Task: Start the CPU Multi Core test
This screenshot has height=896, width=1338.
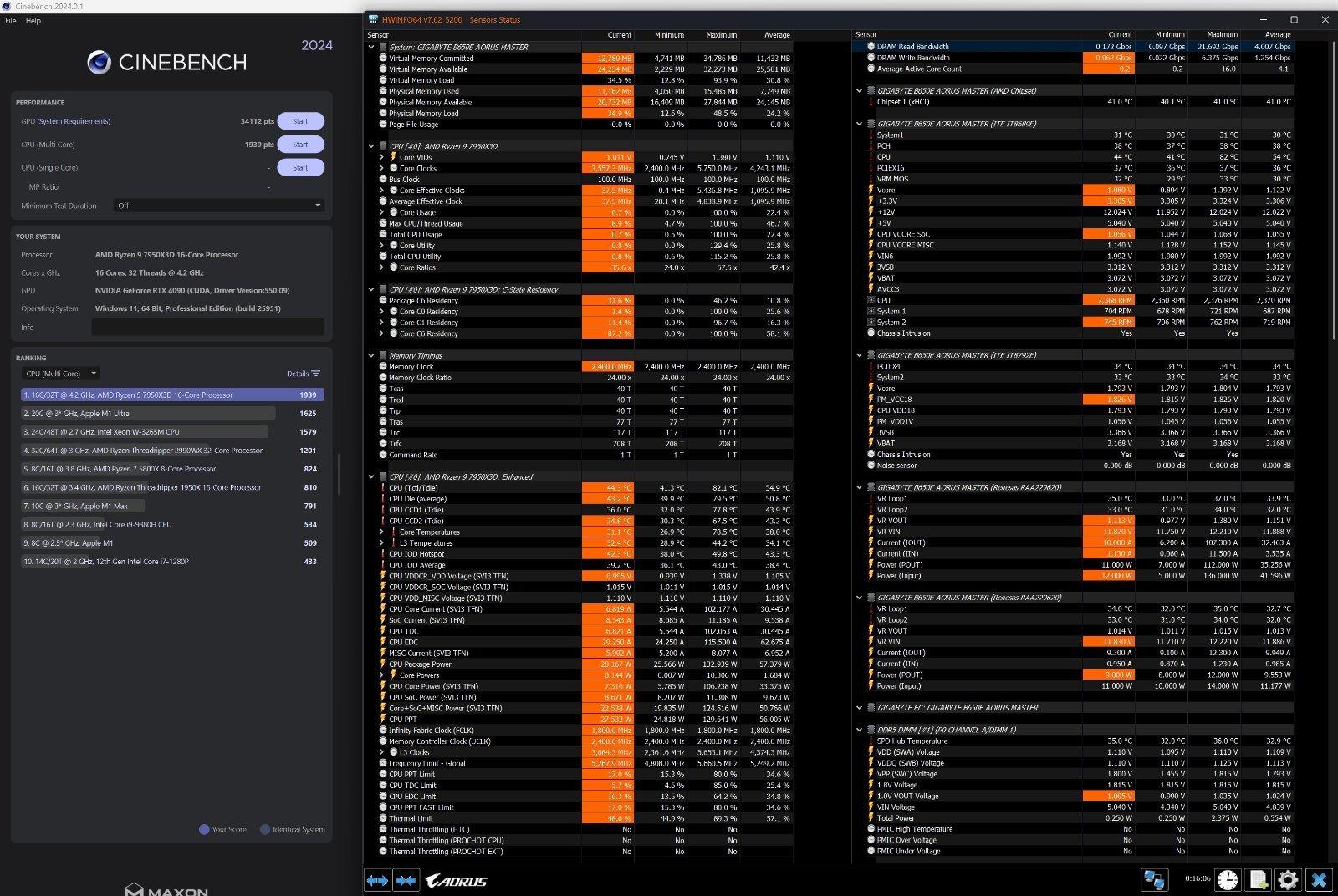Action: coord(300,145)
